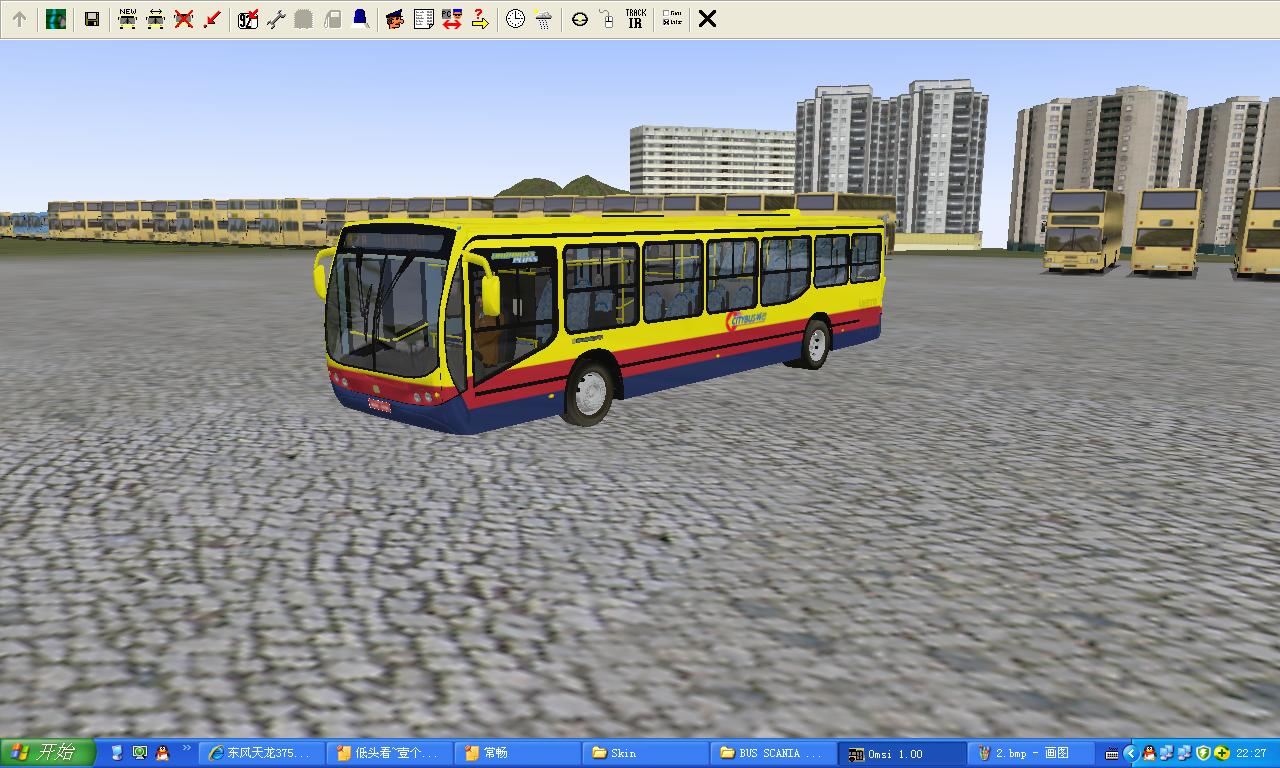Open the clock time settings icon
The height and width of the screenshot is (768, 1280).
[x=515, y=19]
